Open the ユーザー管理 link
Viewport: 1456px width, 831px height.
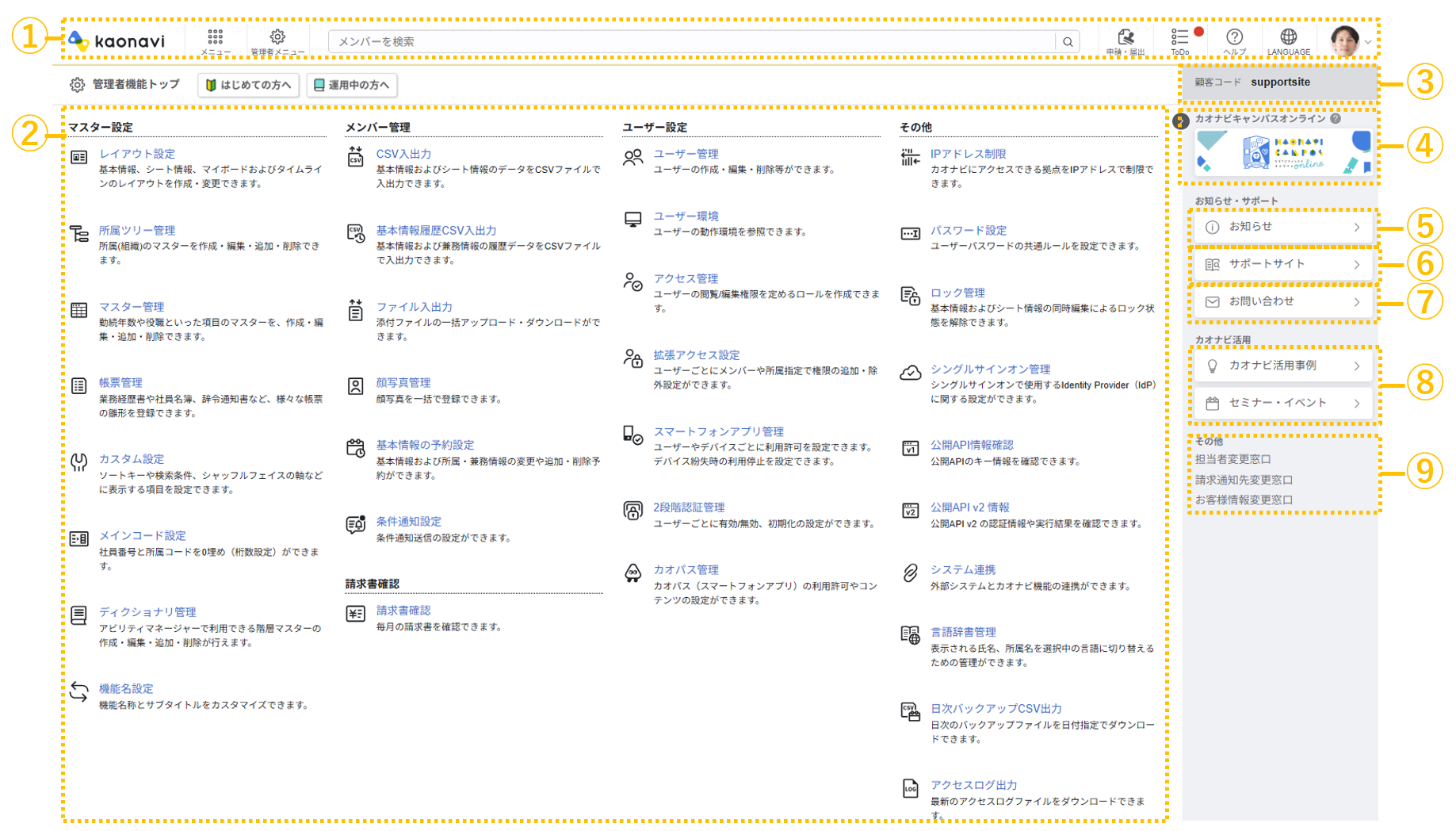point(686,154)
